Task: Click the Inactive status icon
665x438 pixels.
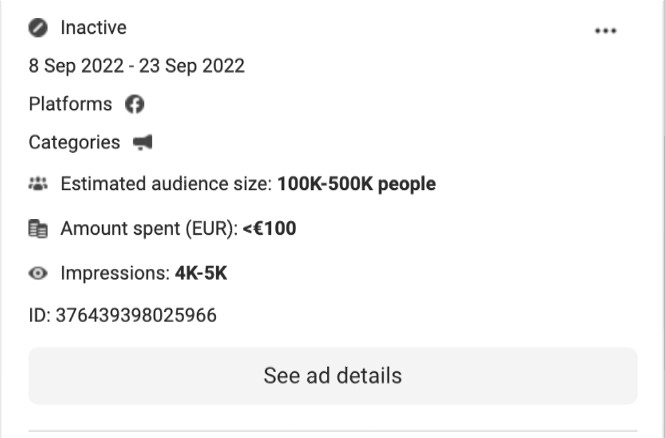Action: point(38,28)
